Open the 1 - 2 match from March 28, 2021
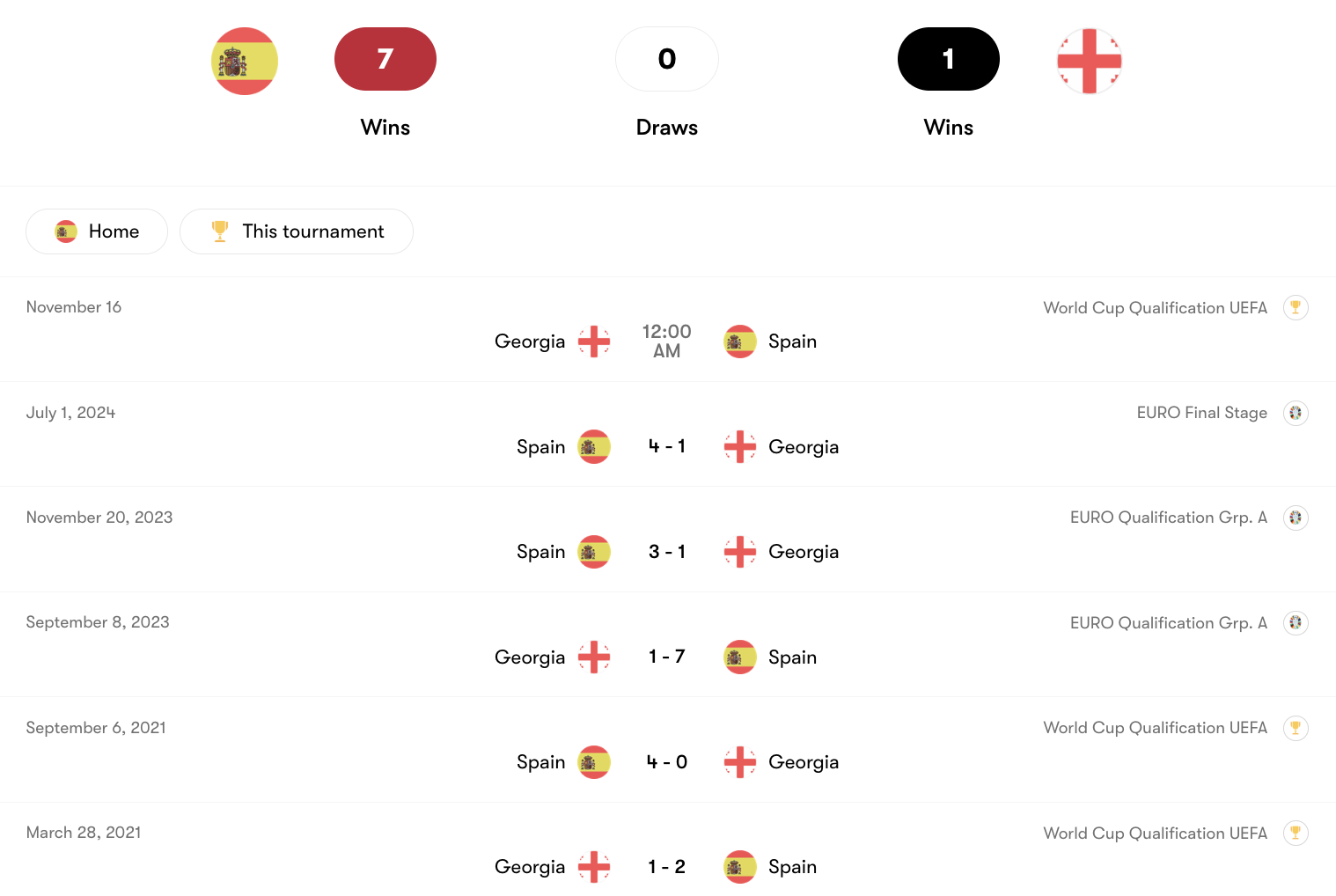Image resolution: width=1336 pixels, height=896 pixels. coord(667,867)
